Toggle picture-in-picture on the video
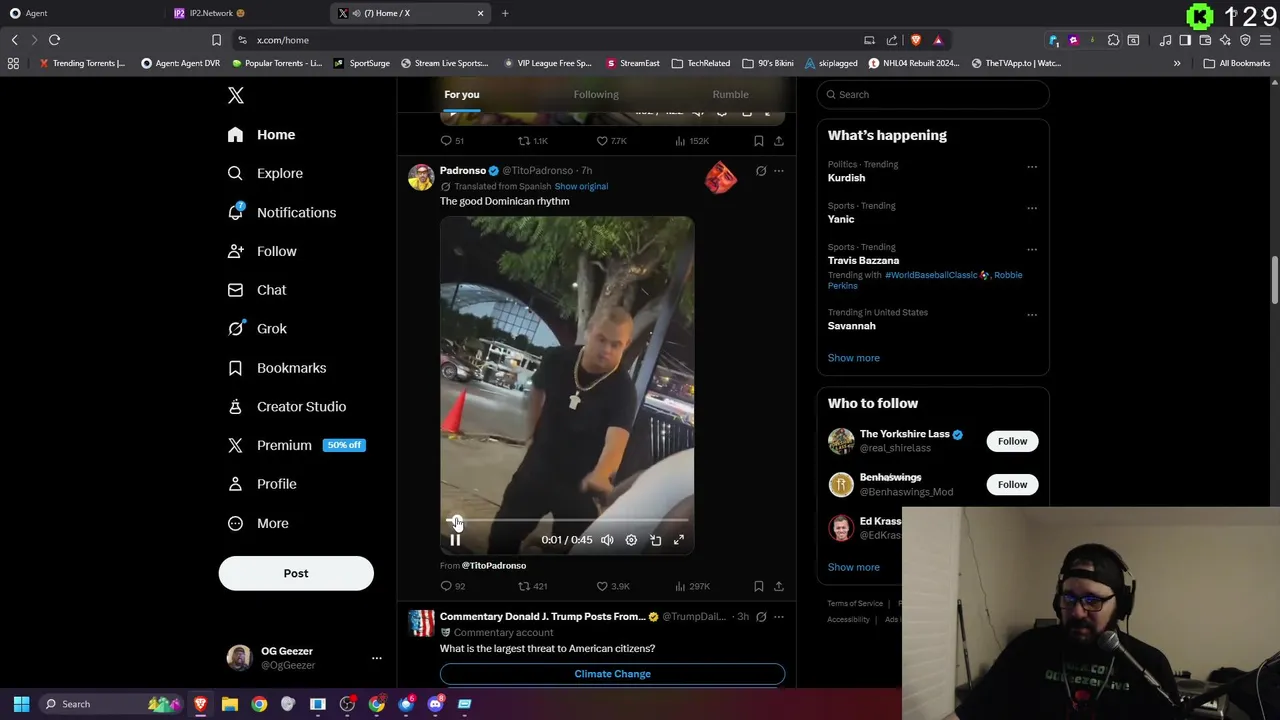Image resolution: width=1280 pixels, height=720 pixels. pyautogui.click(x=655, y=540)
